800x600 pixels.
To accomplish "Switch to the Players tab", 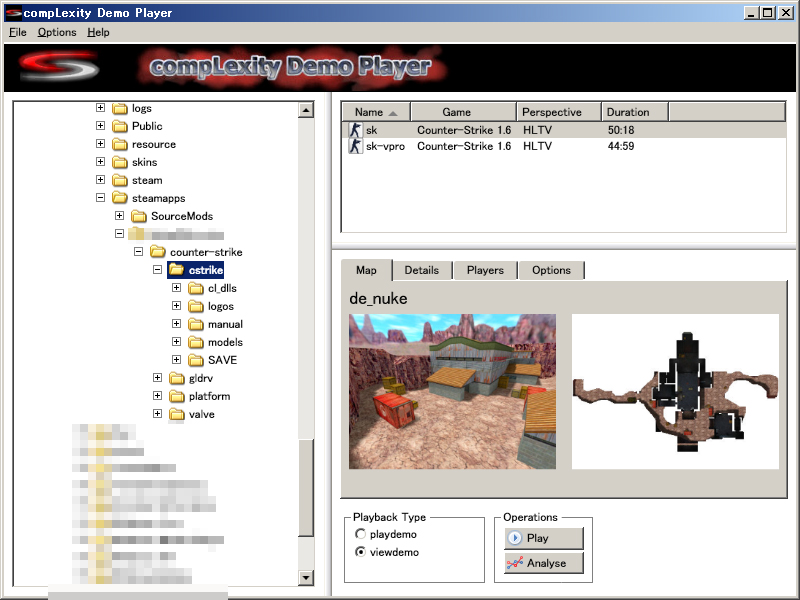I will point(485,270).
